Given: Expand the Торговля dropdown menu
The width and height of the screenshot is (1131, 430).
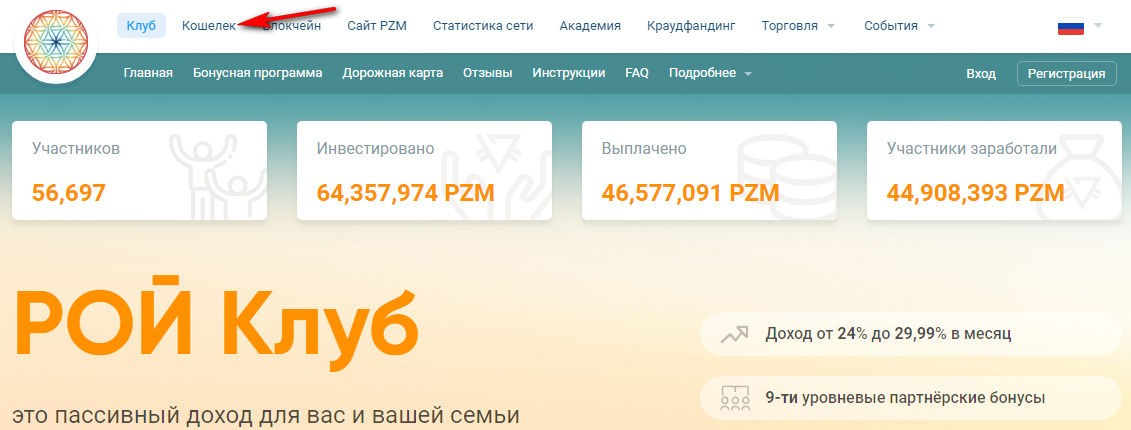Looking at the screenshot, I should coord(798,25).
